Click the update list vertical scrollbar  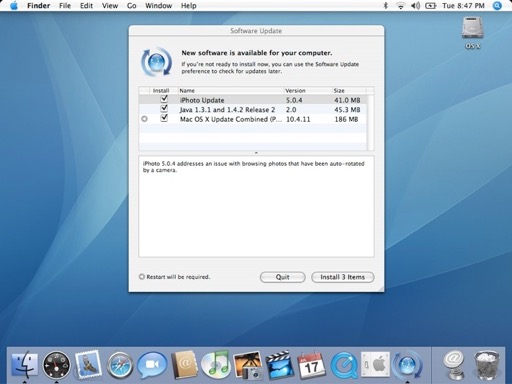pyautogui.click(x=370, y=122)
